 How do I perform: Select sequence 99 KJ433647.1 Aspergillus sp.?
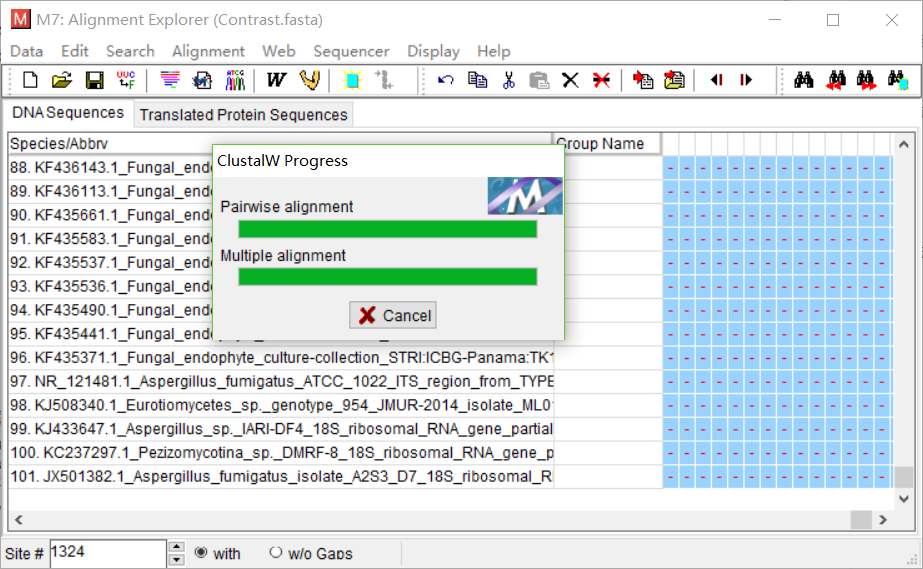[x=281, y=429]
